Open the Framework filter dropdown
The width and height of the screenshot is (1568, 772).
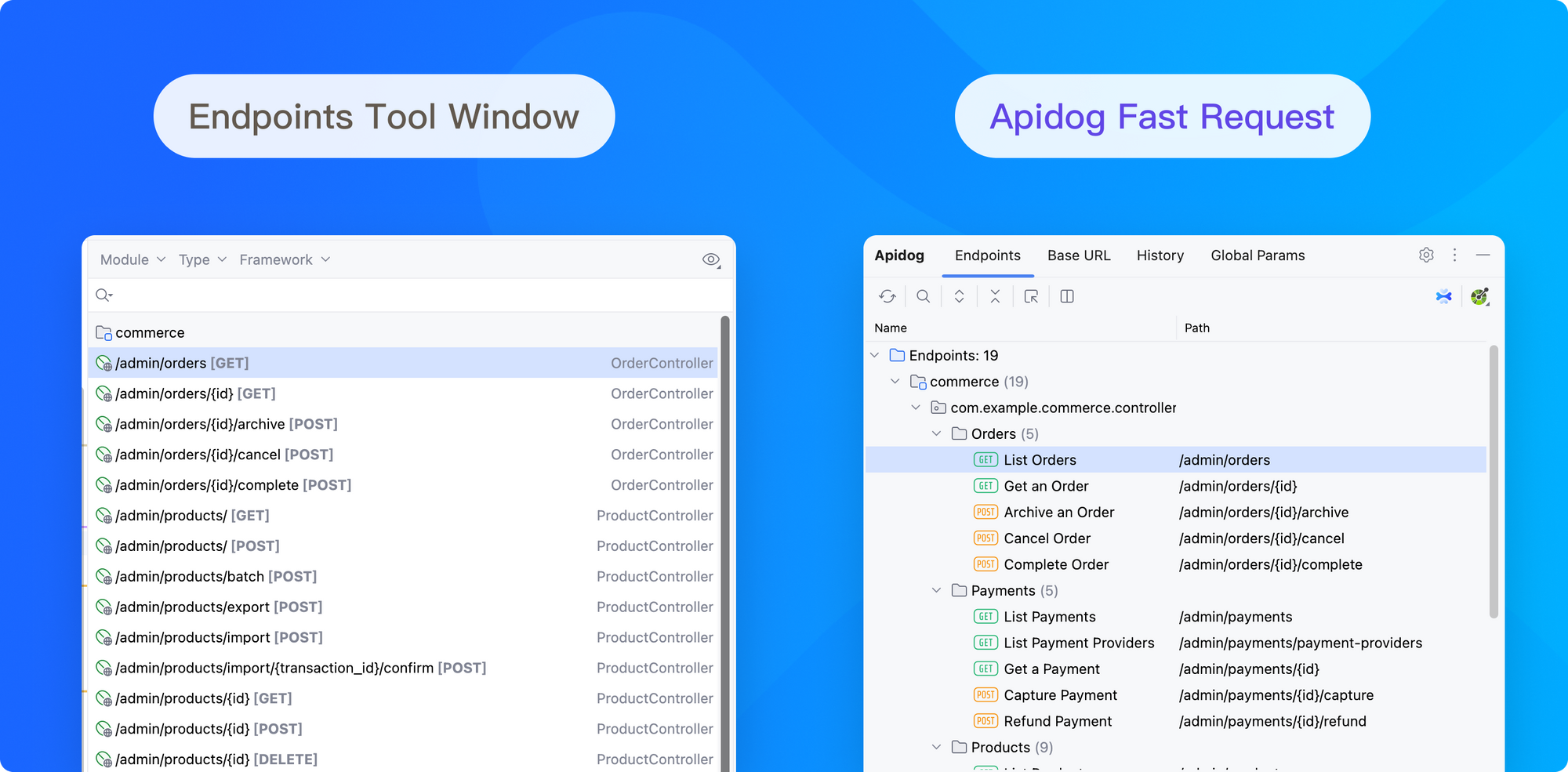[285, 259]
